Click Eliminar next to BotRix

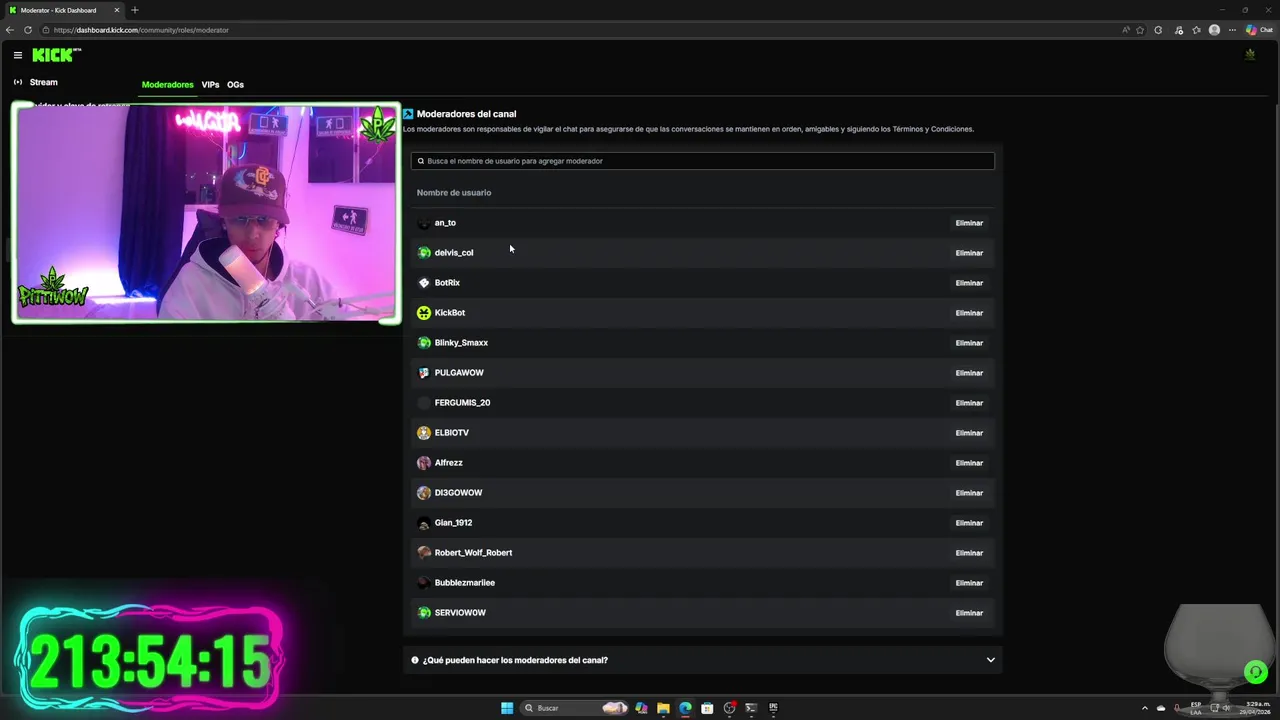[969, 283]
